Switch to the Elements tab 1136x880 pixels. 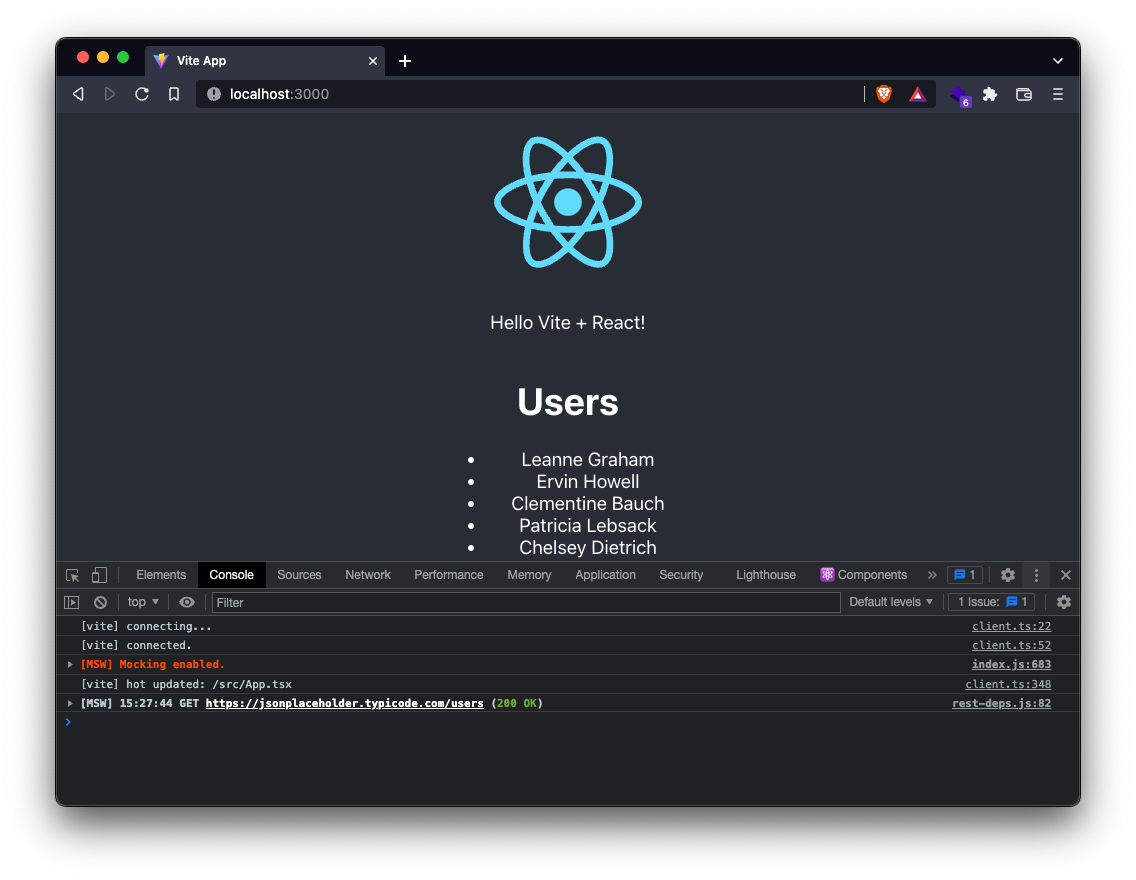pos(161,575)
